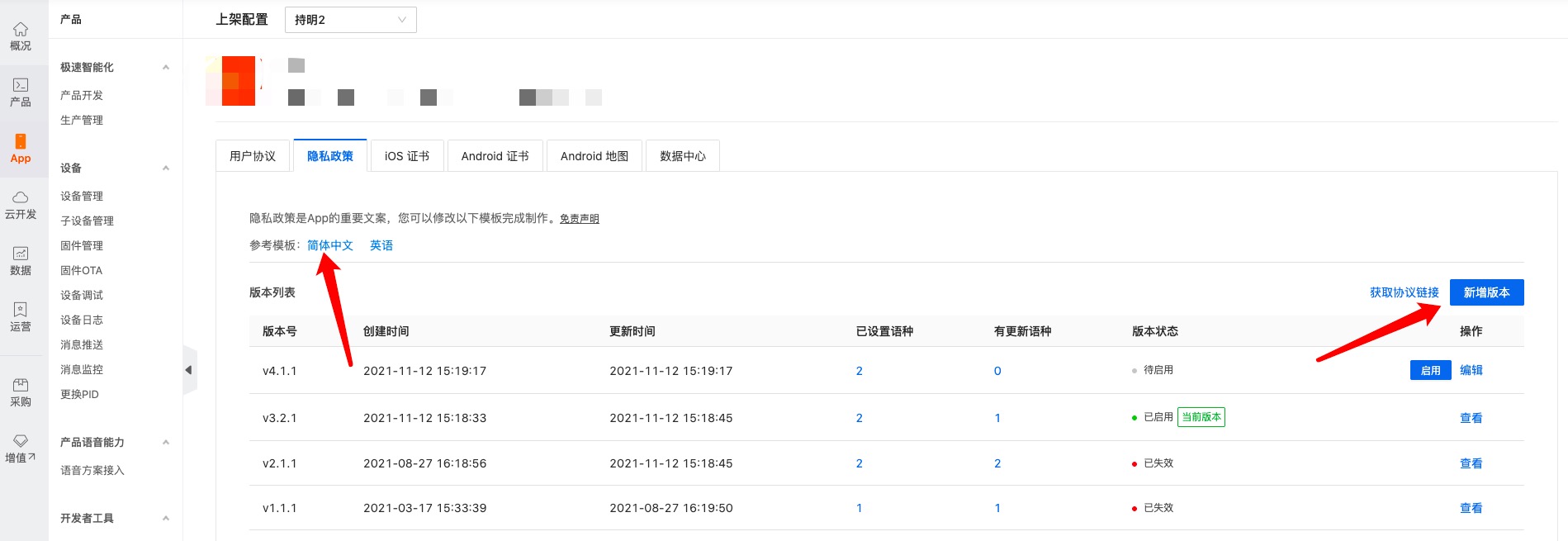
Task: Click the 新增版本 button
Action: pos(1486,292)
